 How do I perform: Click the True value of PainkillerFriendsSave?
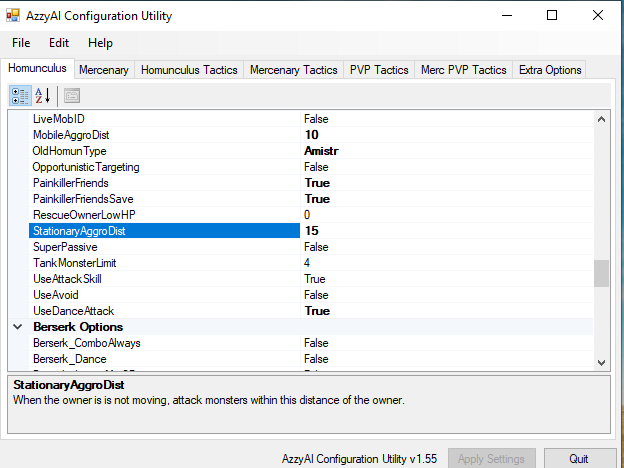coord(318,199)
